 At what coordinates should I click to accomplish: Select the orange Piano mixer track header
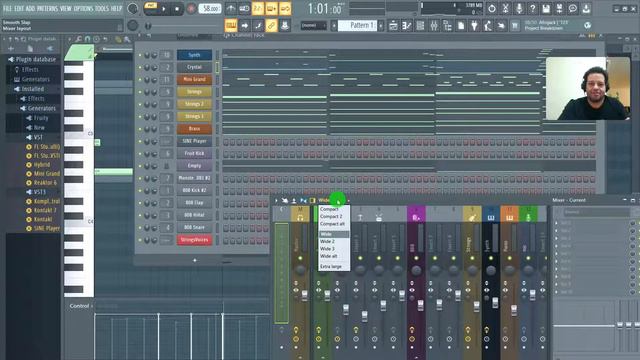click(x=509, y=214)
